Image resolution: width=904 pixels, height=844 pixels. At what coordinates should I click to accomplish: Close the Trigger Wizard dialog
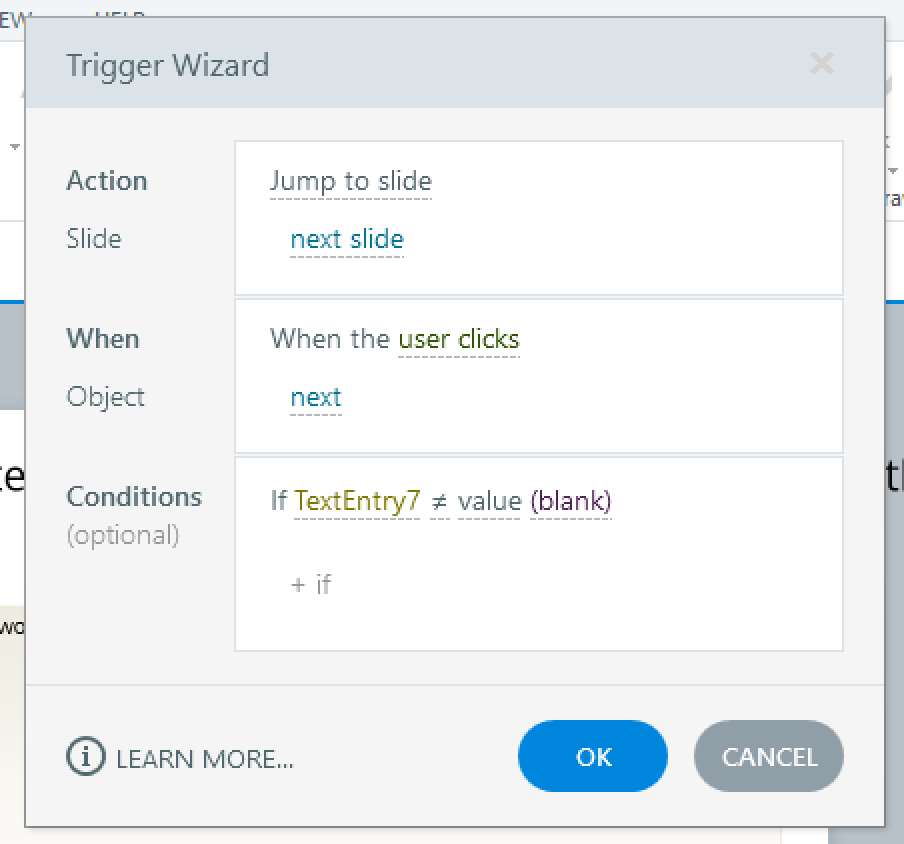[x=821, y=65]
